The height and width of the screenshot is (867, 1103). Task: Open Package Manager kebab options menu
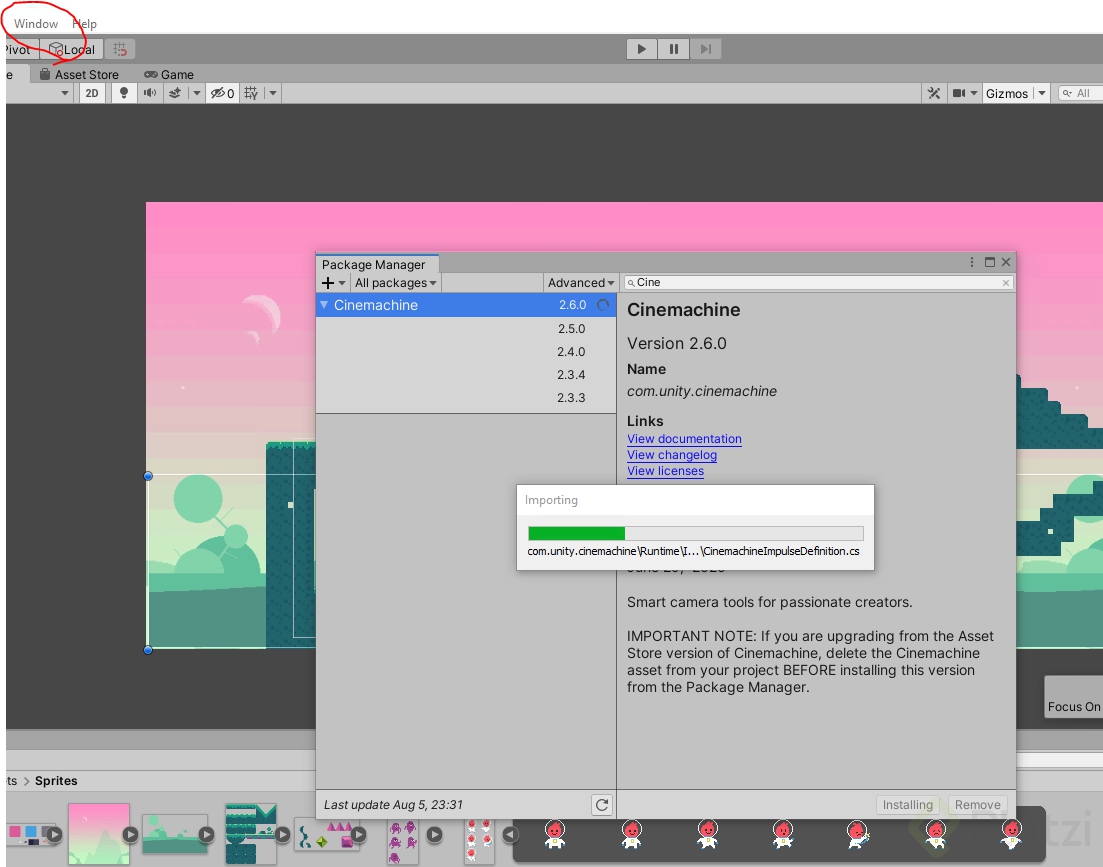pos(971,262)
